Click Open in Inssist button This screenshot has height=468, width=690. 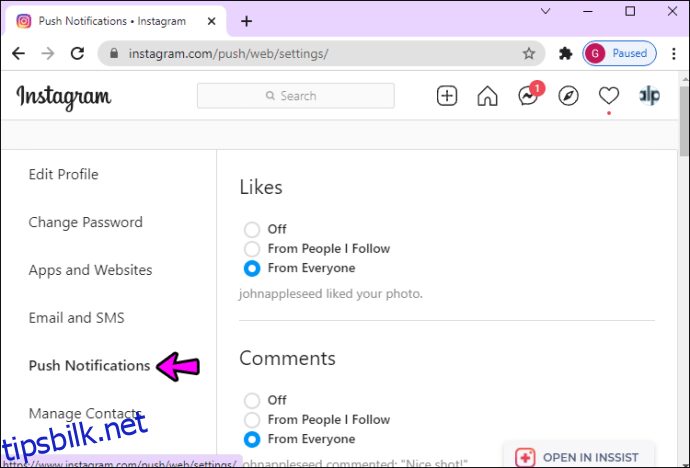[578, 457]
